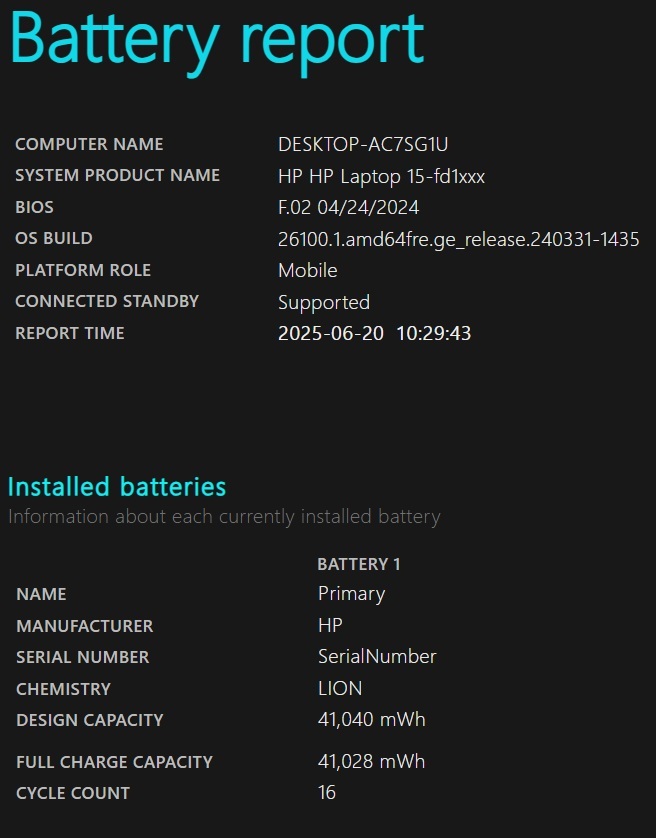
Task: Select the HP Laptop 15-fd1xxx value
Action: point(381,176)
